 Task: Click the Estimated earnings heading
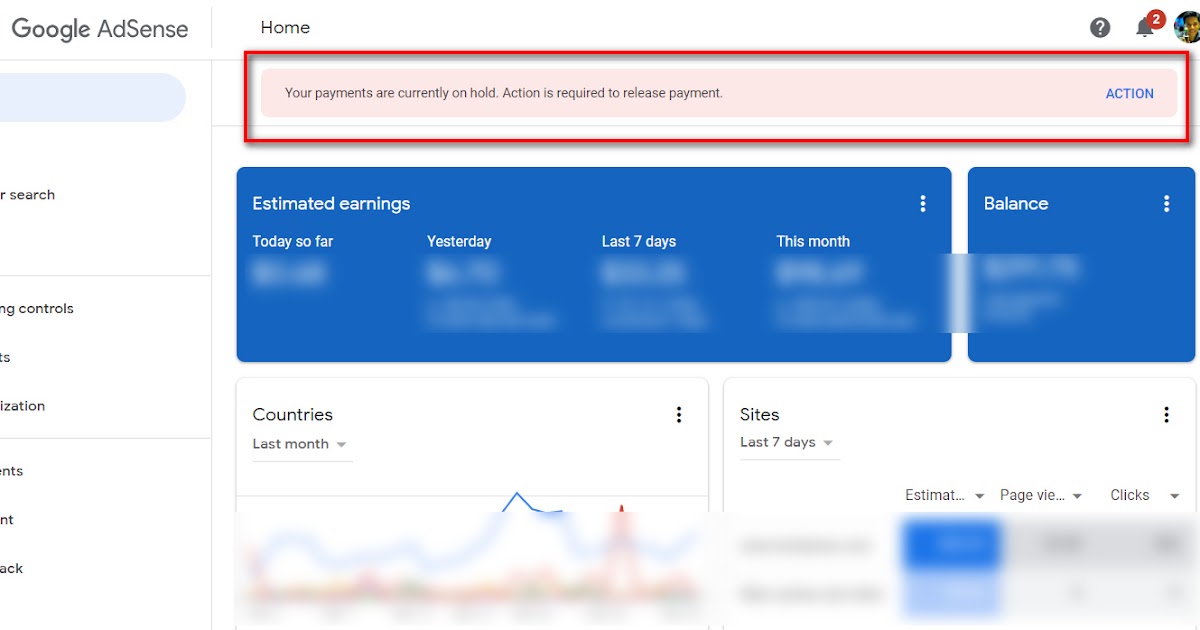(x=331, y=204)
